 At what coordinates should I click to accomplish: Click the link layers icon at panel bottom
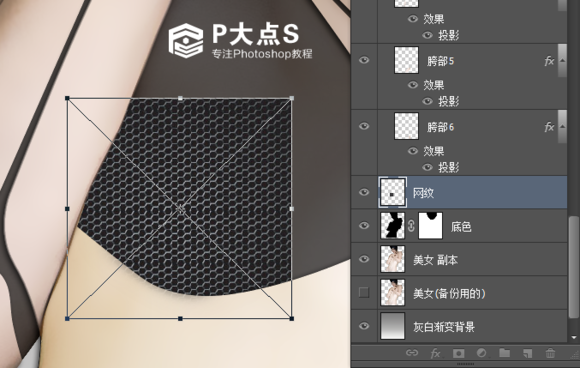click(x=412, y=352)
